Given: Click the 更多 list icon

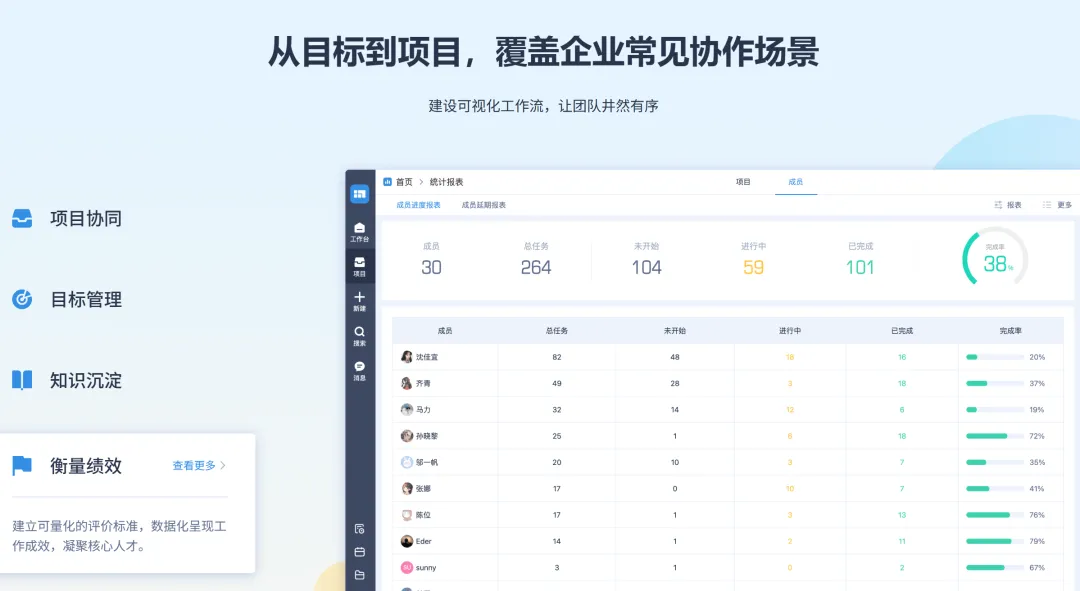Looking at the screenshot, I should click(1047, 205).
